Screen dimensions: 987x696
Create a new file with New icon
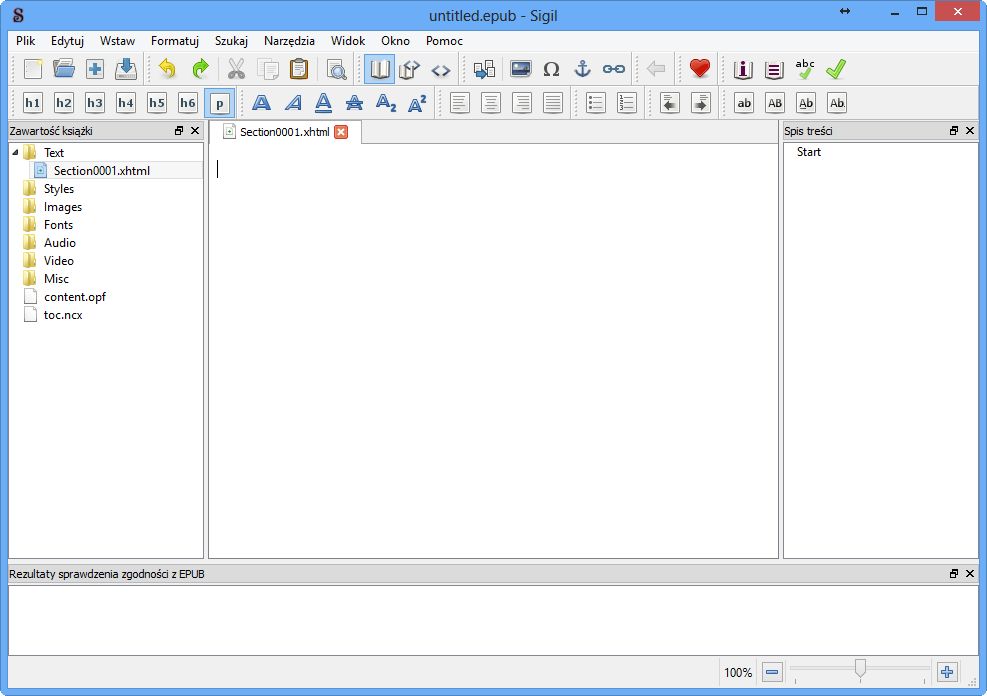(x=33, y=69)
